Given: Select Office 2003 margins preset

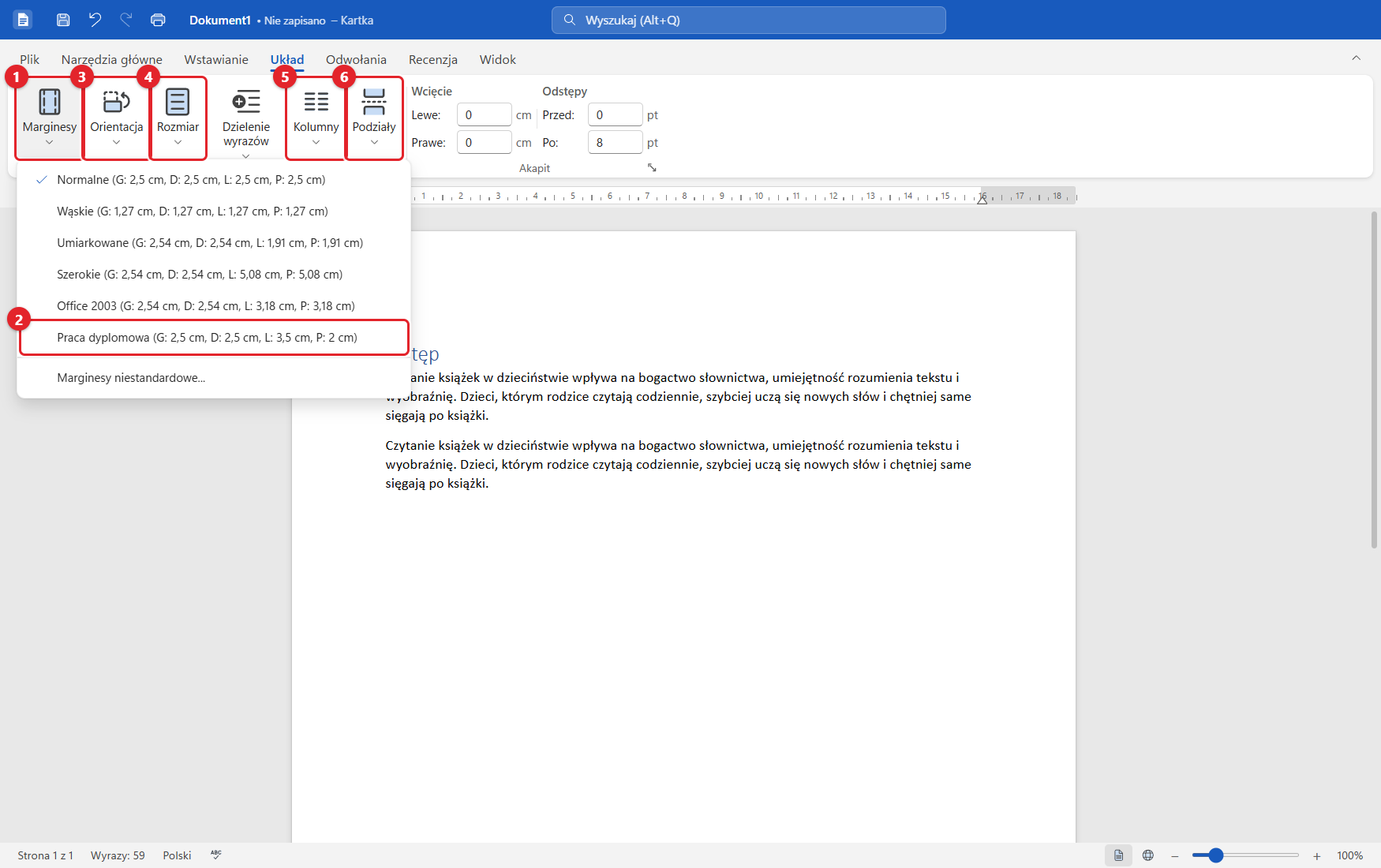Looking at the screenshot, I should (x=213, y=306).
